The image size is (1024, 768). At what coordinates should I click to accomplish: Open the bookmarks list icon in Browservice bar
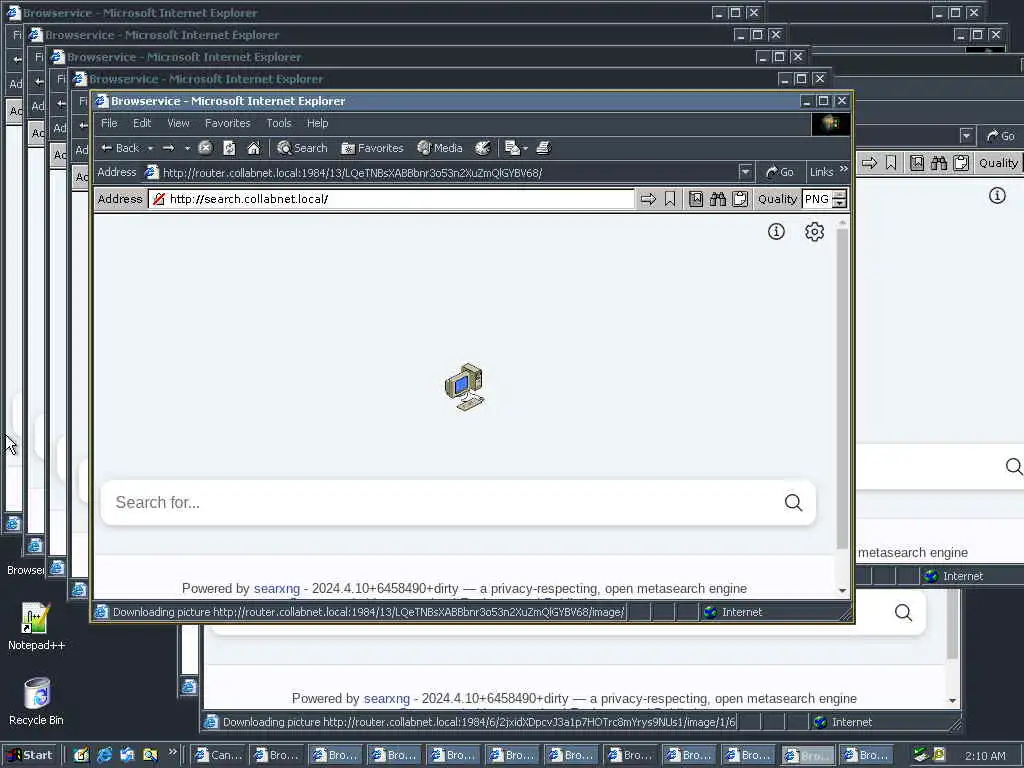696,199
